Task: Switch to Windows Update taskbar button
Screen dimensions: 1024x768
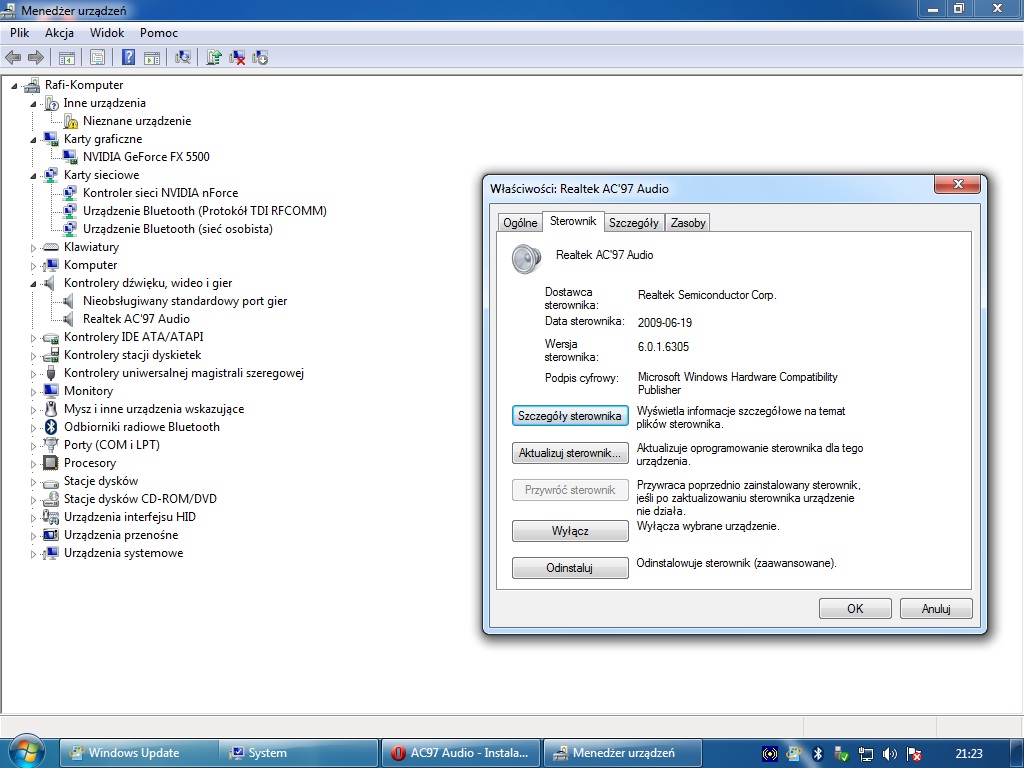Action: tap(137, 753)
